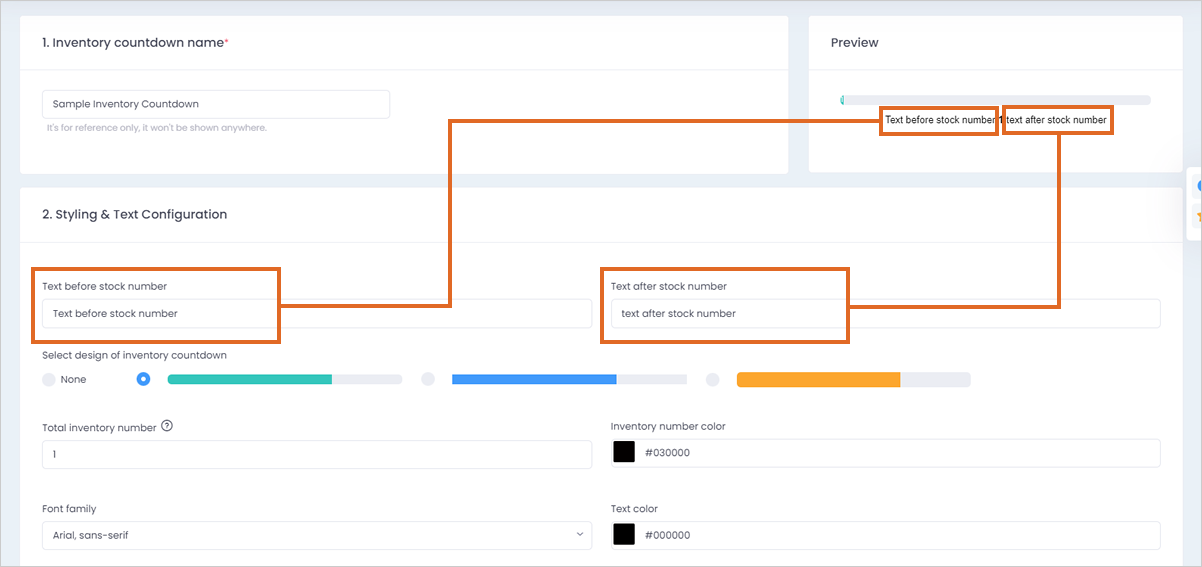Viewport: 1202px width, 567px height.
Task: Click the help icon beside Total inventory number
Action: pyautogui.click(x=167, y=426)
